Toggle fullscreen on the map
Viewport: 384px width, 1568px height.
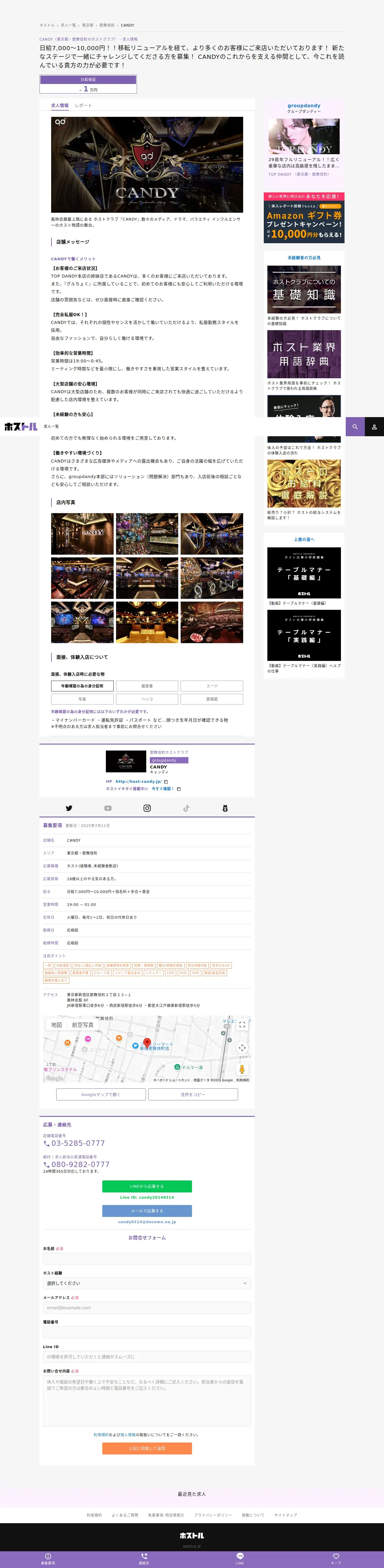pos(242,1025)
